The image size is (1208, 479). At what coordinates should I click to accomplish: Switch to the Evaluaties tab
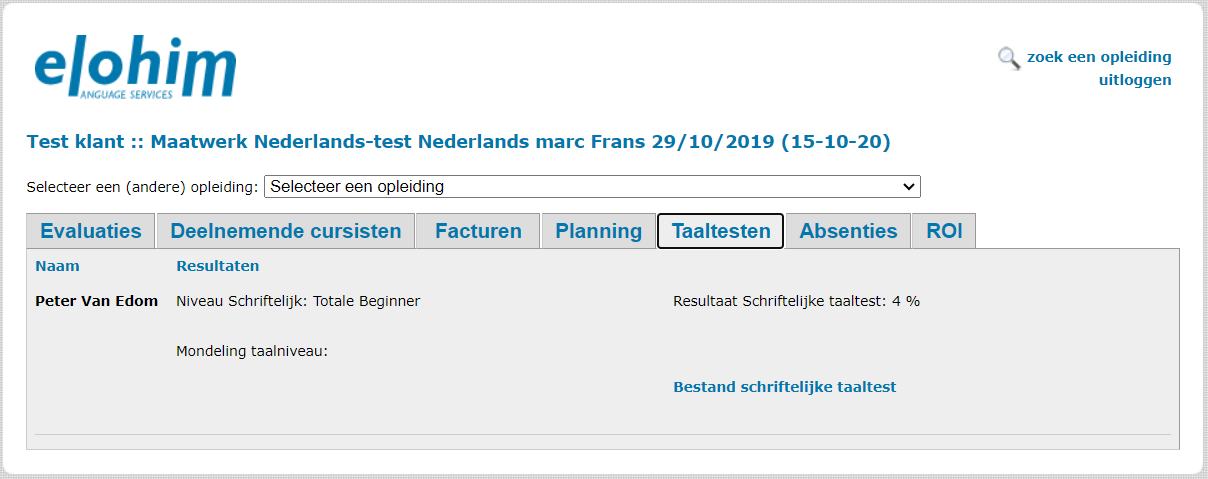(x=91, y=231)
